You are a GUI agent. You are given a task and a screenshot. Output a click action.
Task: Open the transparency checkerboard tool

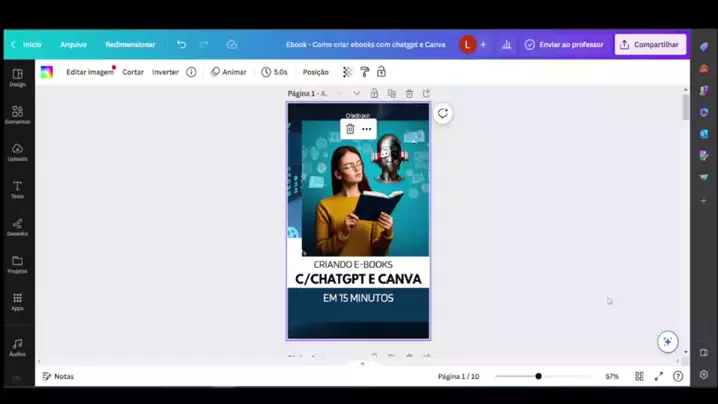click(347, 72)
